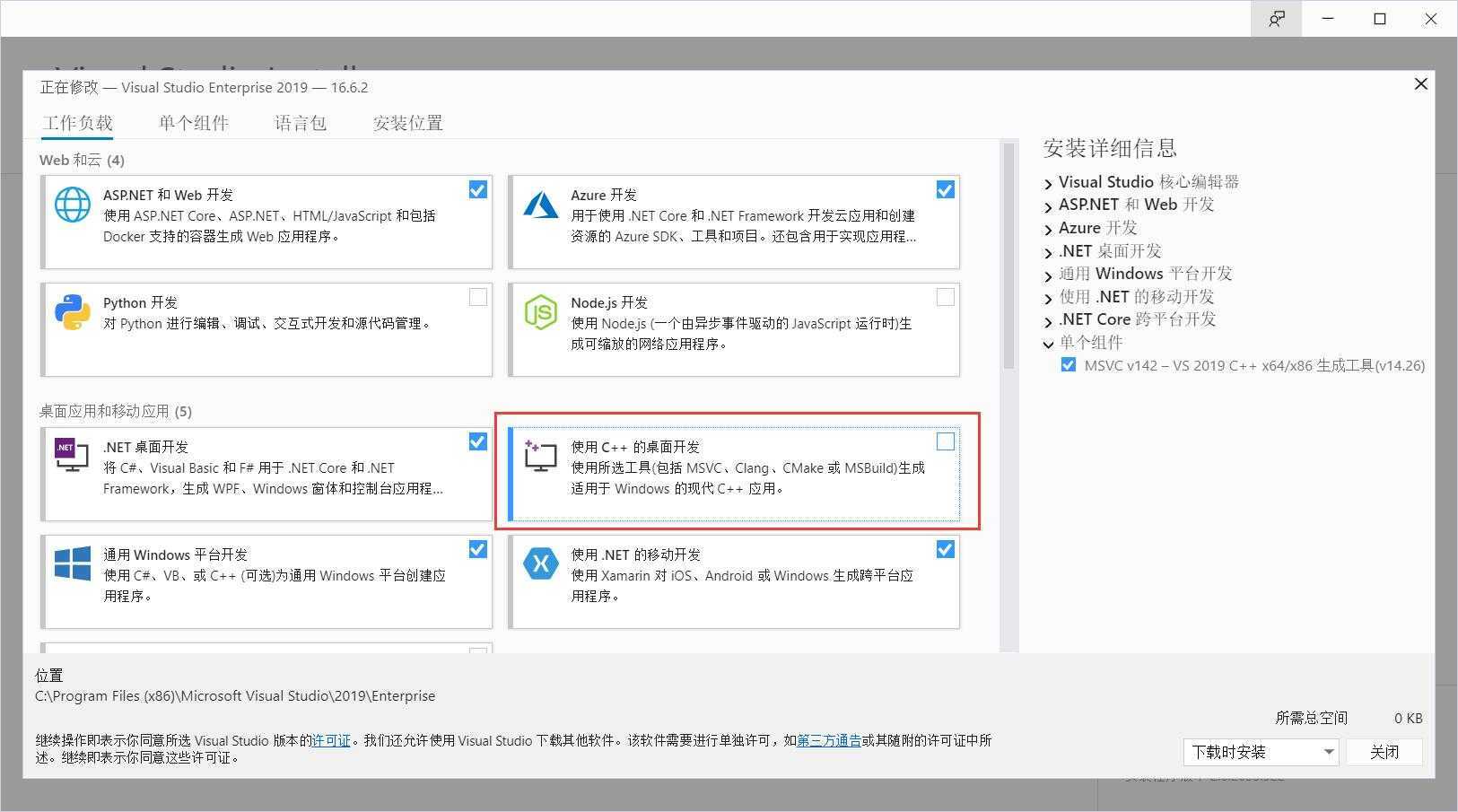Click the .NET desktop development icon
The height and width of the screenshot is (812, 1458).
coord(72,456)
